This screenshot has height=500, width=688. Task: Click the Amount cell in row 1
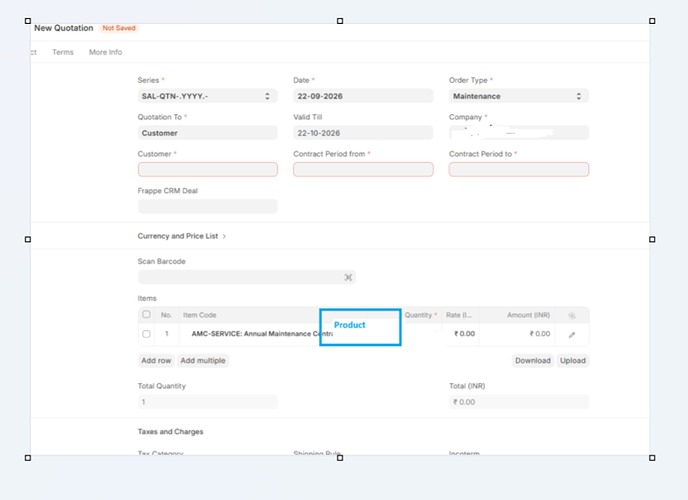517,334
